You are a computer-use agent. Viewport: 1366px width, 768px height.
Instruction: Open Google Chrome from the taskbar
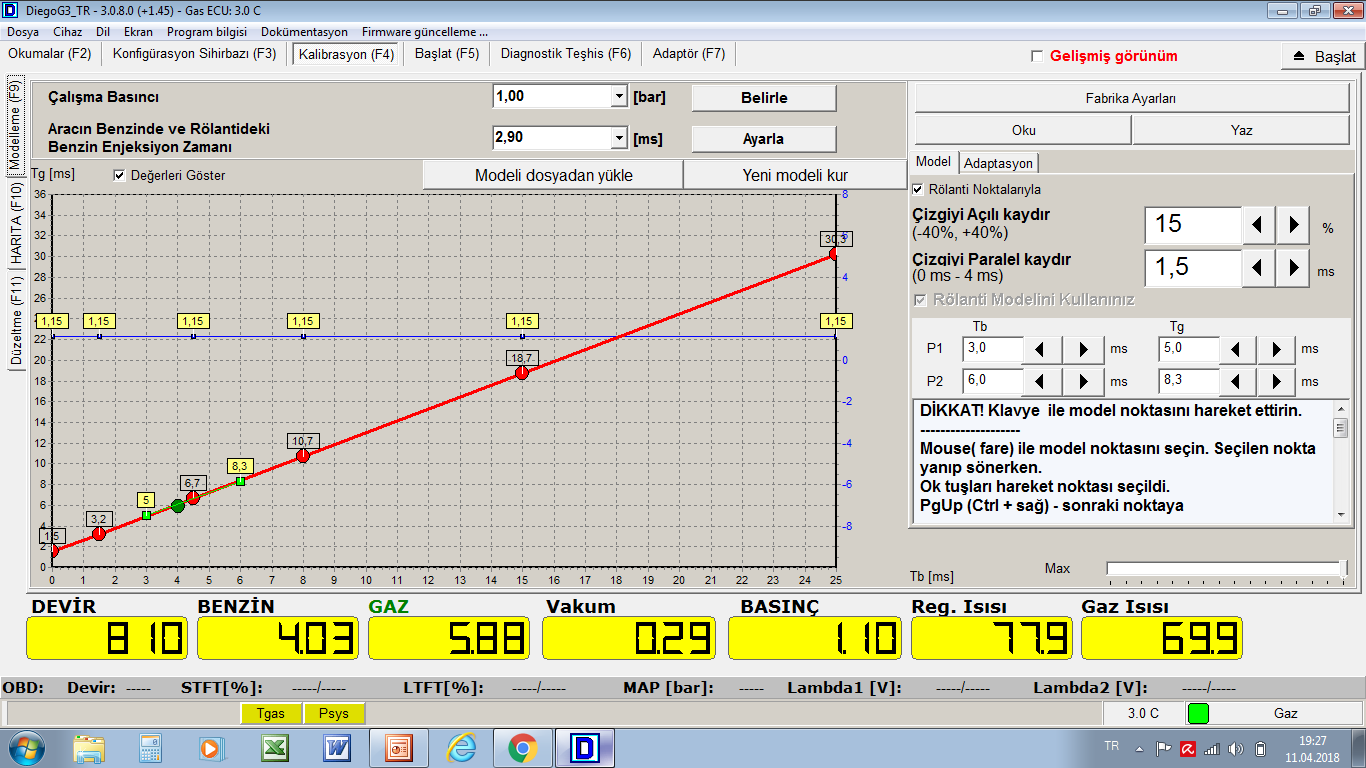[x=522, y=748]
